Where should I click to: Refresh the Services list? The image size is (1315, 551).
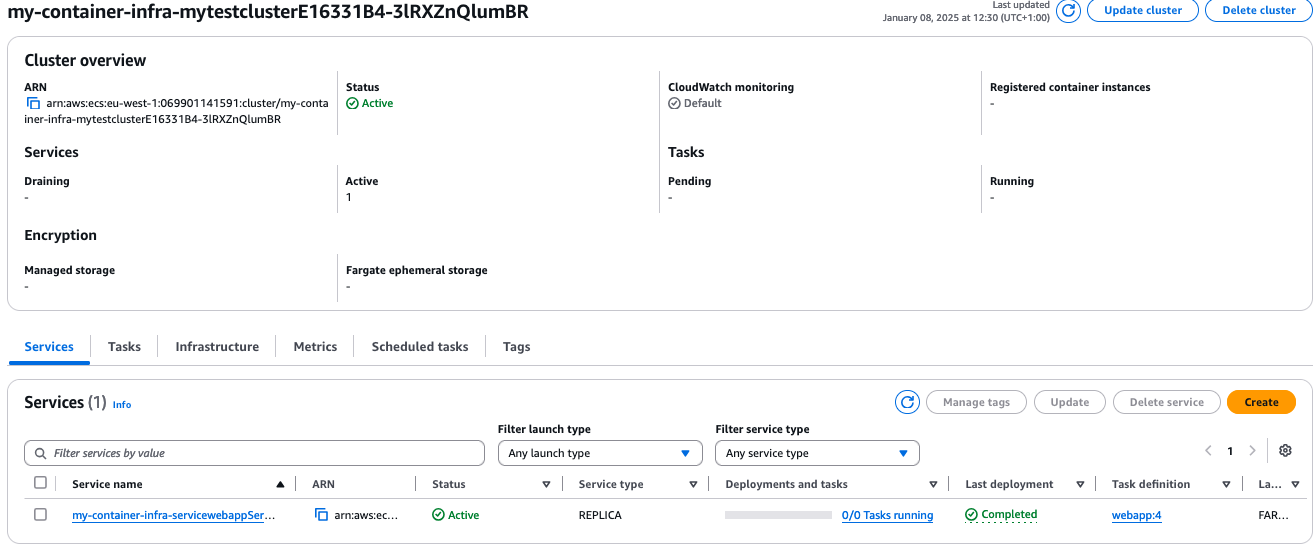click(907, 402)
